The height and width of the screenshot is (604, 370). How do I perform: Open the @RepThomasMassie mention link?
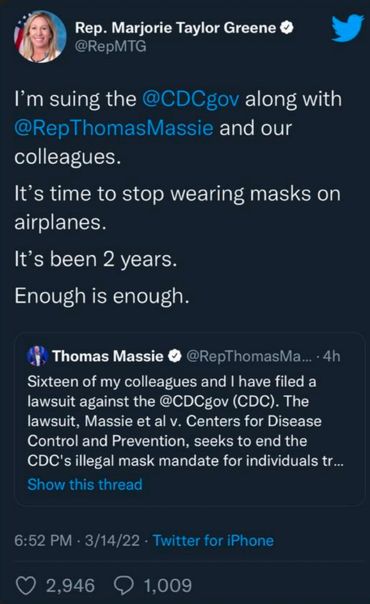pyautogui.click(x=114, y=129)
